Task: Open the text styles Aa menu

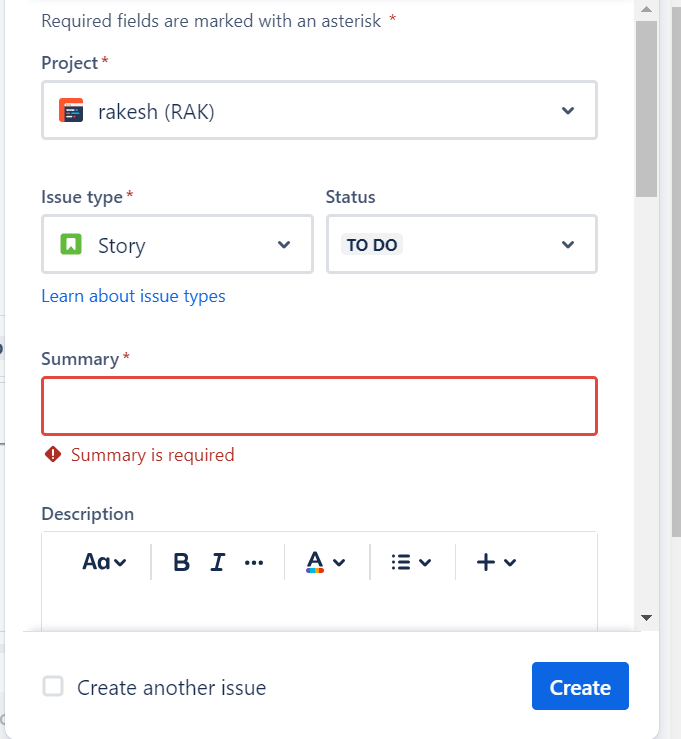Action: coord(104,562)
